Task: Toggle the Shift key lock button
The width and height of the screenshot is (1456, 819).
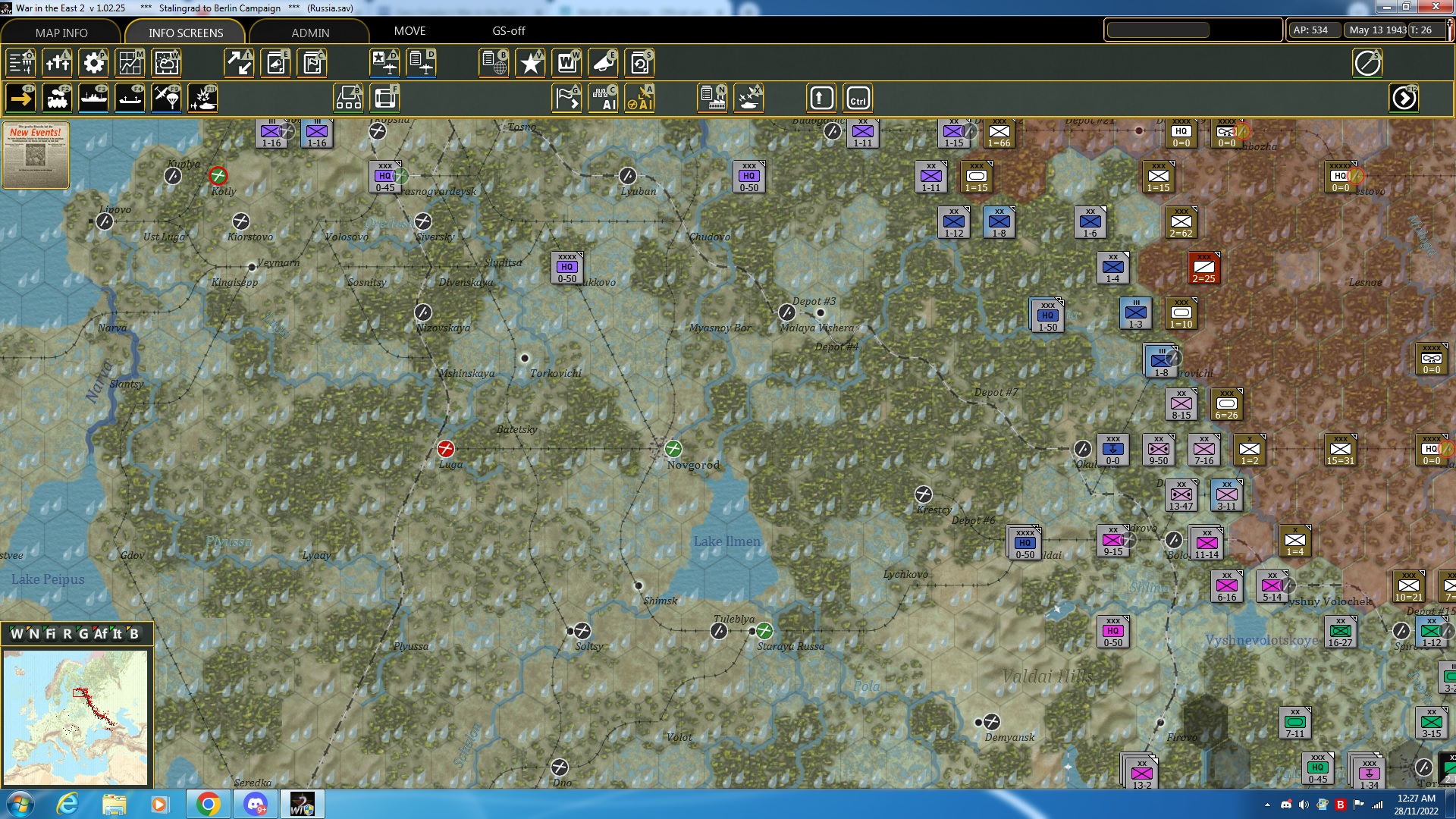Action: click(x=821, y=99)
